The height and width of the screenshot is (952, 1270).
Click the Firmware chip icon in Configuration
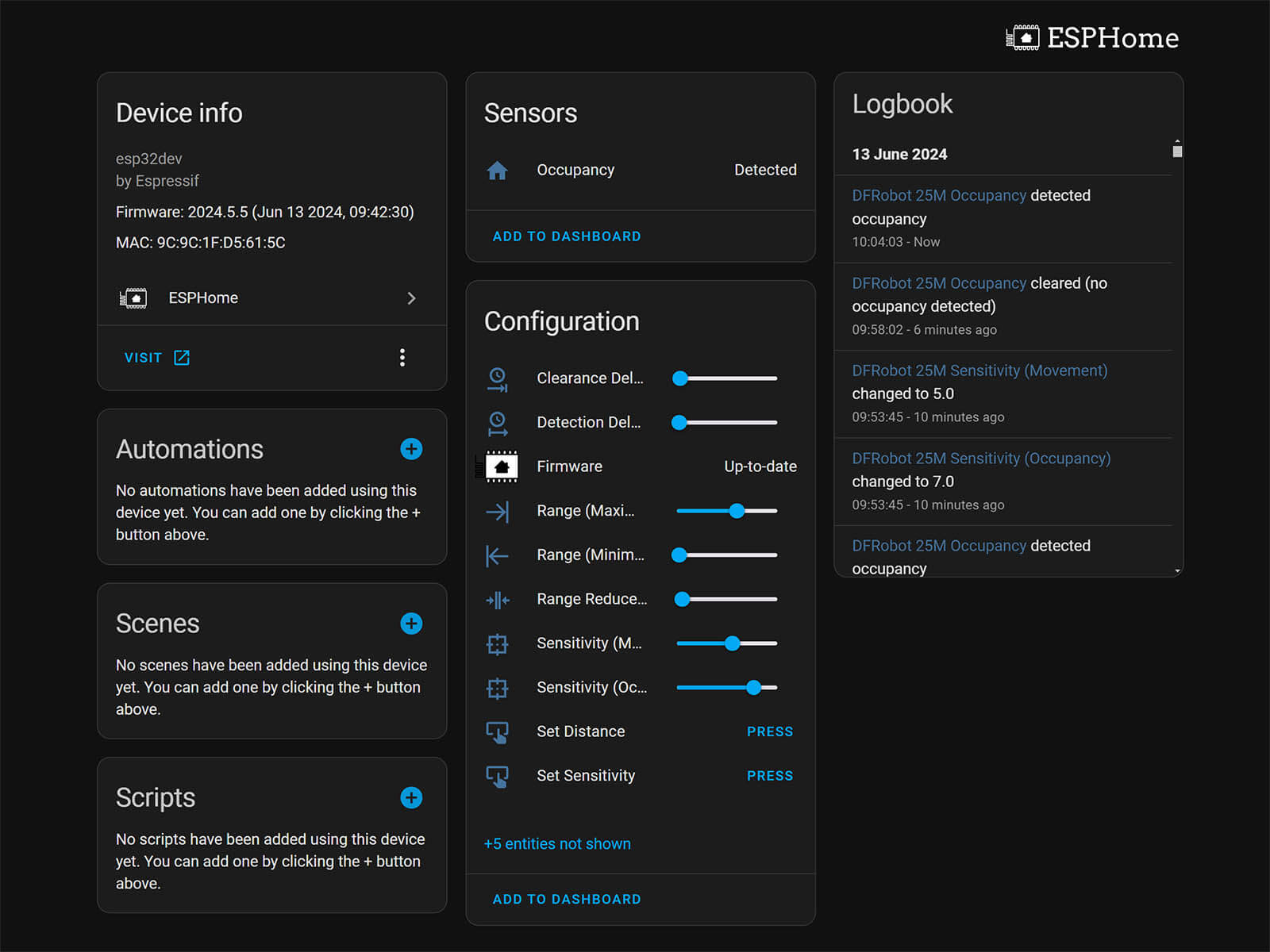(501, 466)
